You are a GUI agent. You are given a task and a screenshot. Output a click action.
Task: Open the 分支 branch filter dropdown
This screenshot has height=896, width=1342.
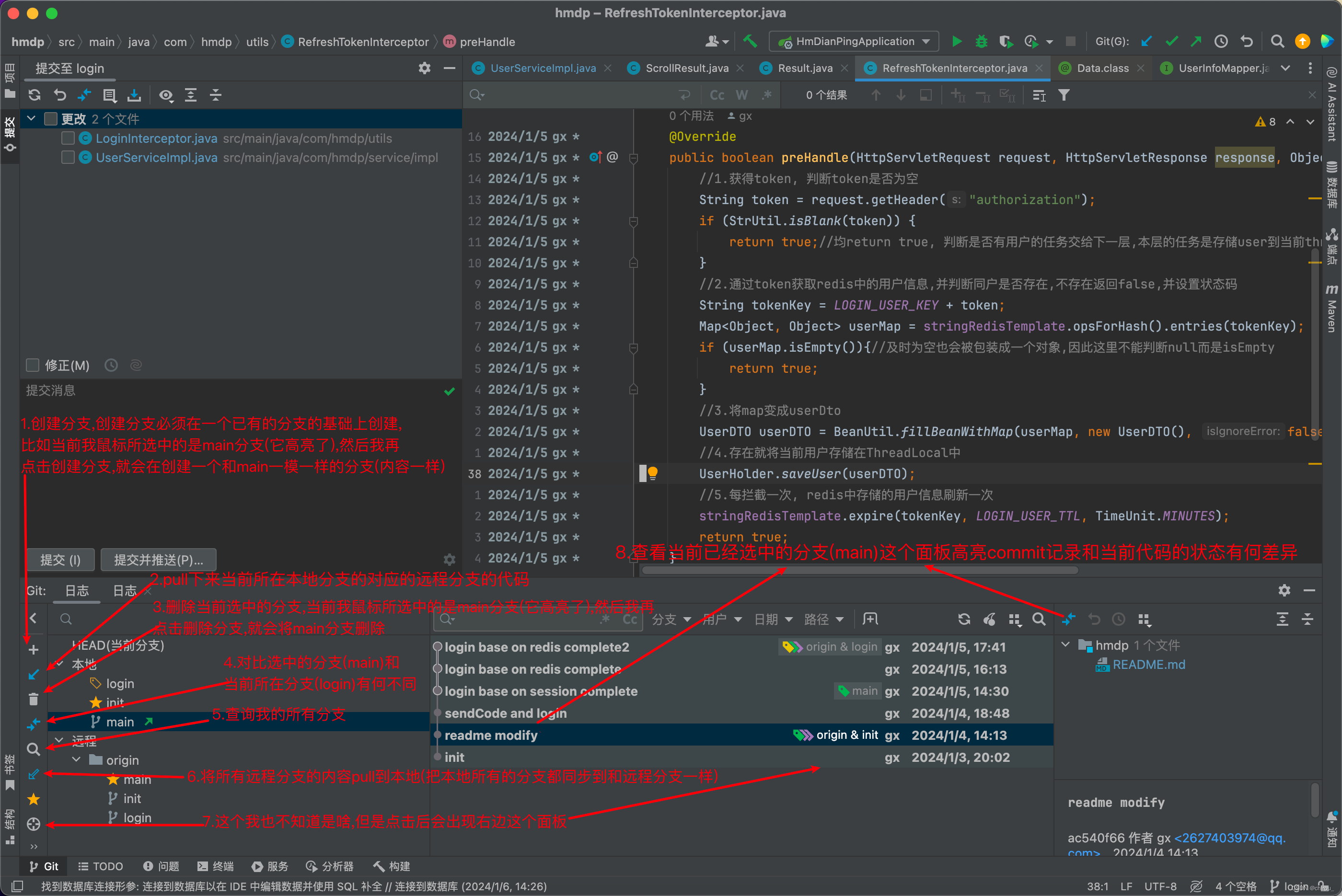tap(671, 620)
